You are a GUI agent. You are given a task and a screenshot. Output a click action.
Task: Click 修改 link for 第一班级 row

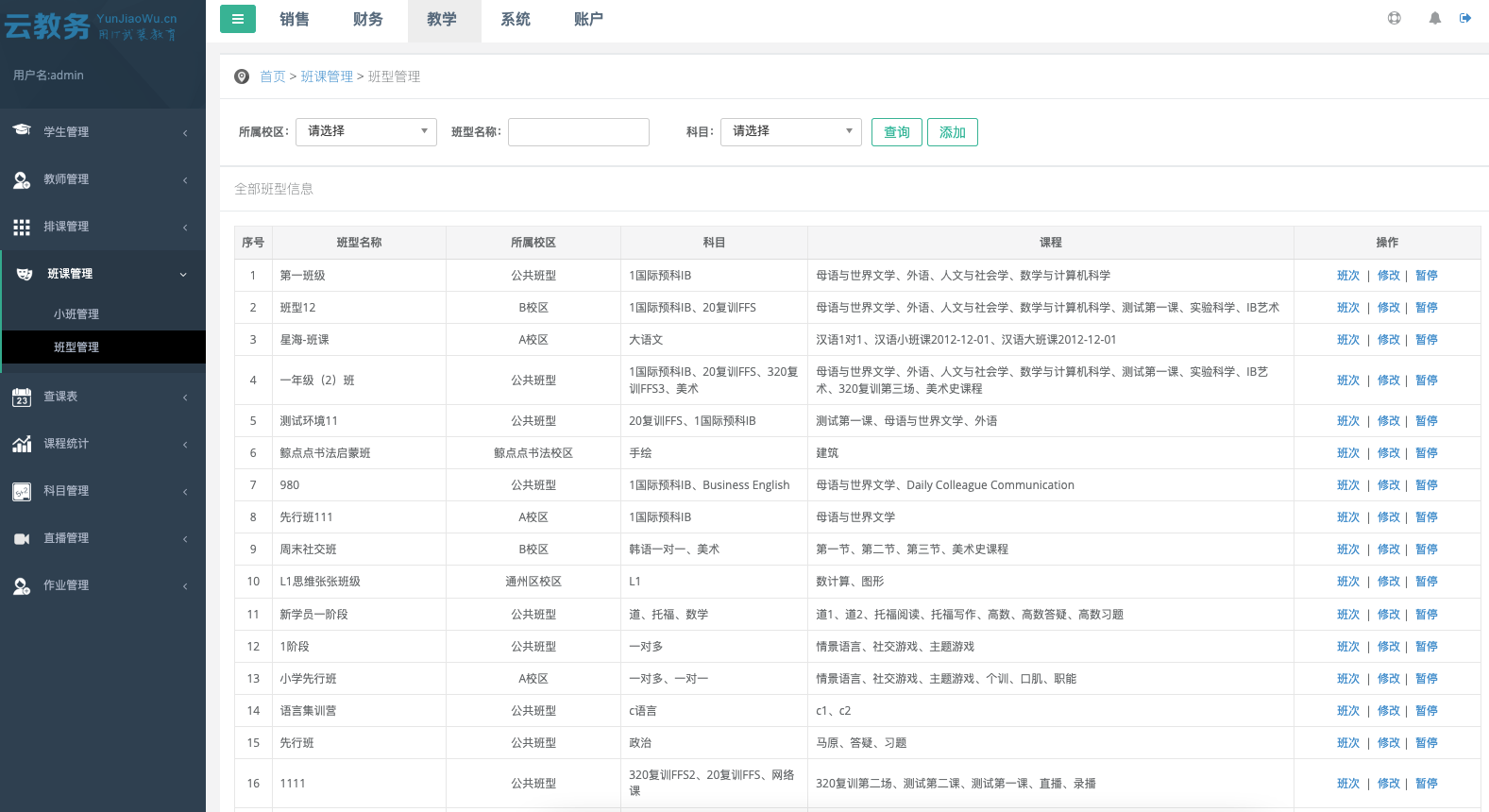pyautogui.click(x=1388, y=276)
